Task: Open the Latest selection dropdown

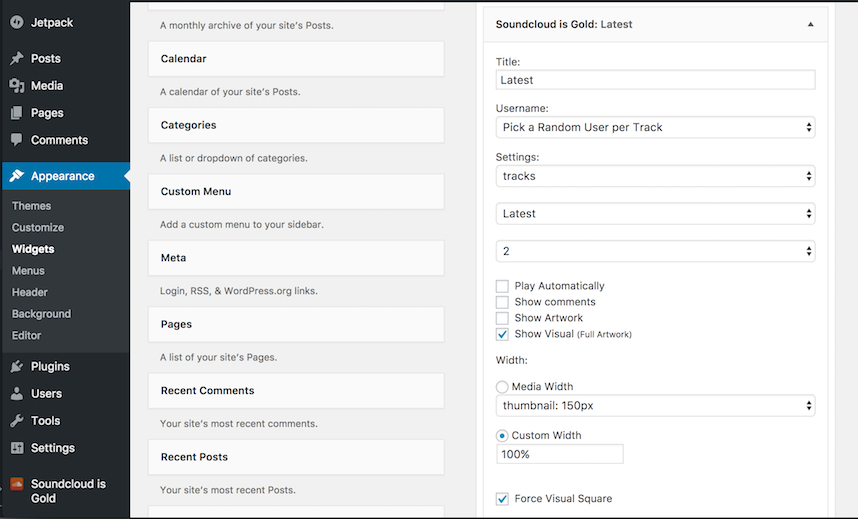Action: point(656,214)
